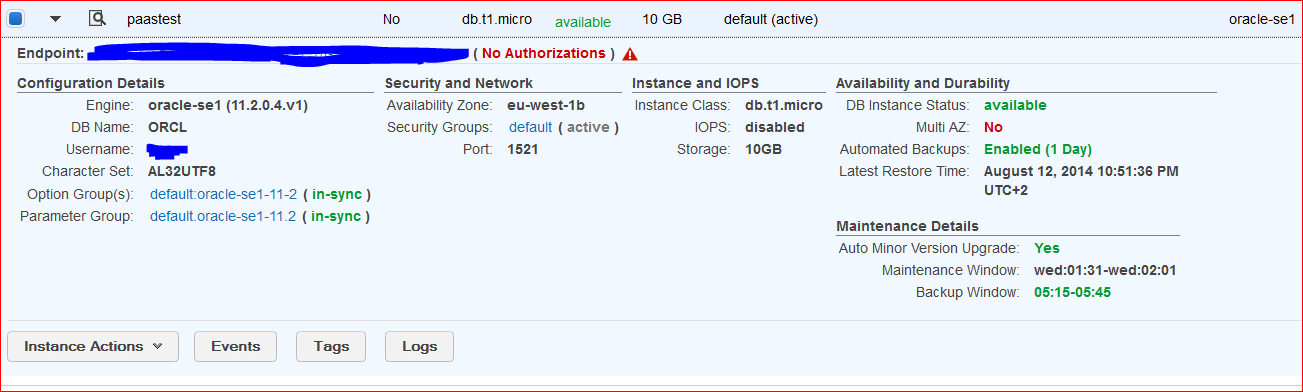Click the No Authorizations warning text
The height and width of the screenshot is (392, 1303).
click(543, 53)
